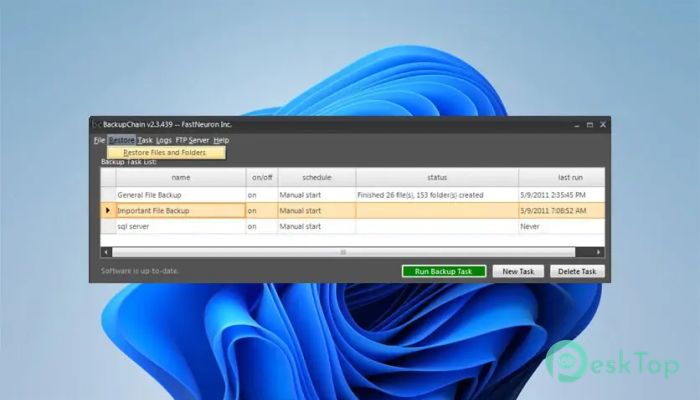Click Manual start cell of sql server row
Screen dimensions: 700x400
tap(317, 226)
